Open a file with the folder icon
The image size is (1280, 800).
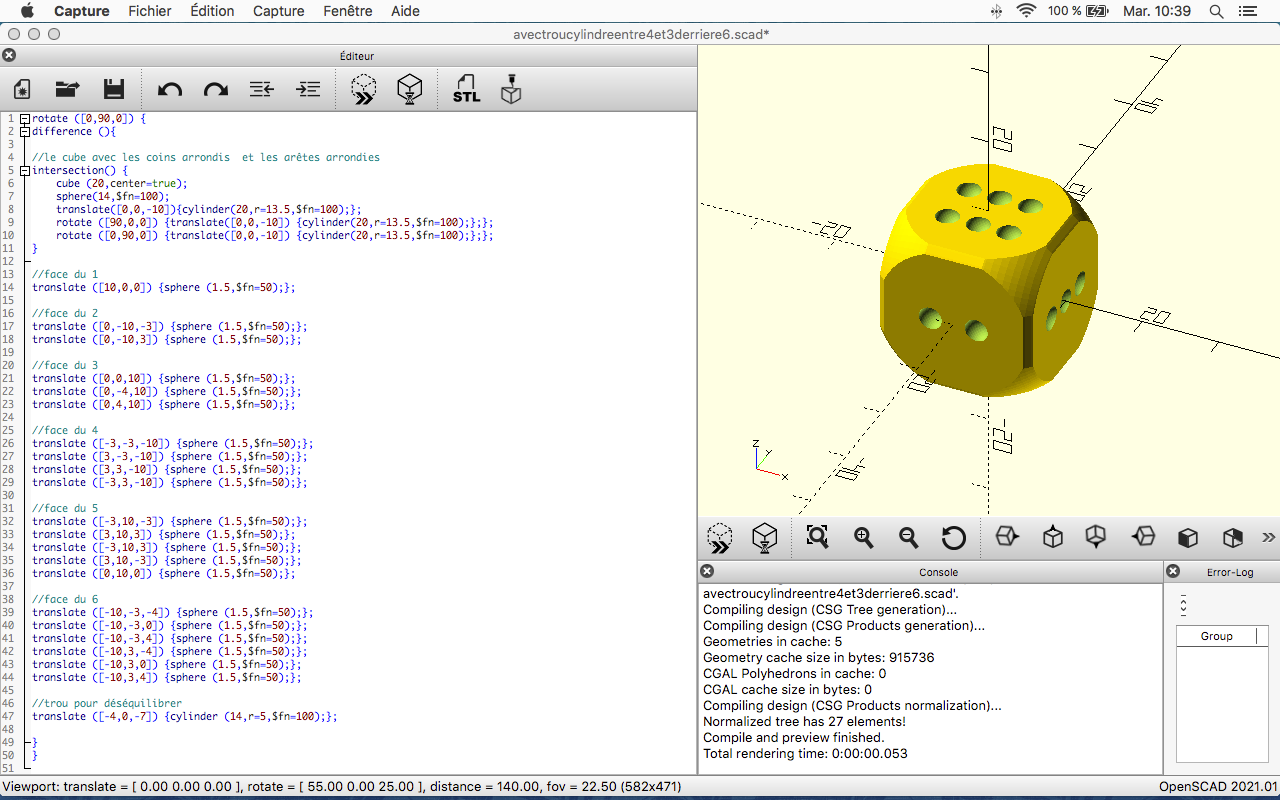tap(67, 90)
